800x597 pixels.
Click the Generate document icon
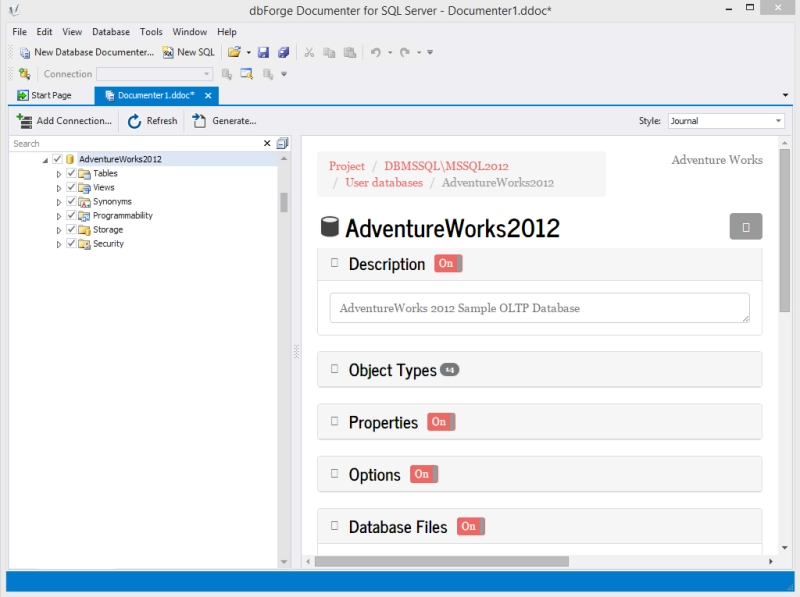[199, 121]
